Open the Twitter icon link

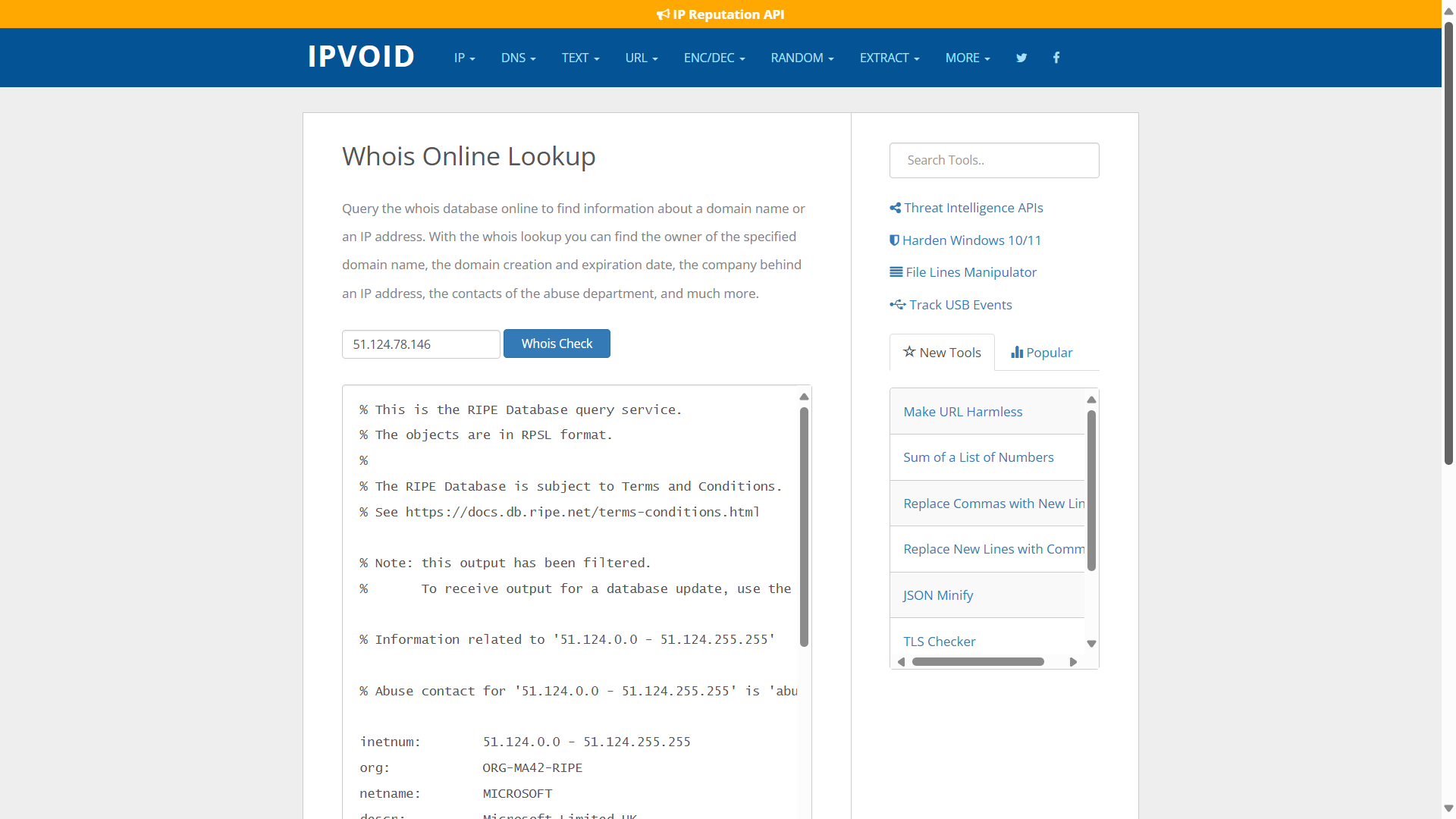(x=1021, y=58)
